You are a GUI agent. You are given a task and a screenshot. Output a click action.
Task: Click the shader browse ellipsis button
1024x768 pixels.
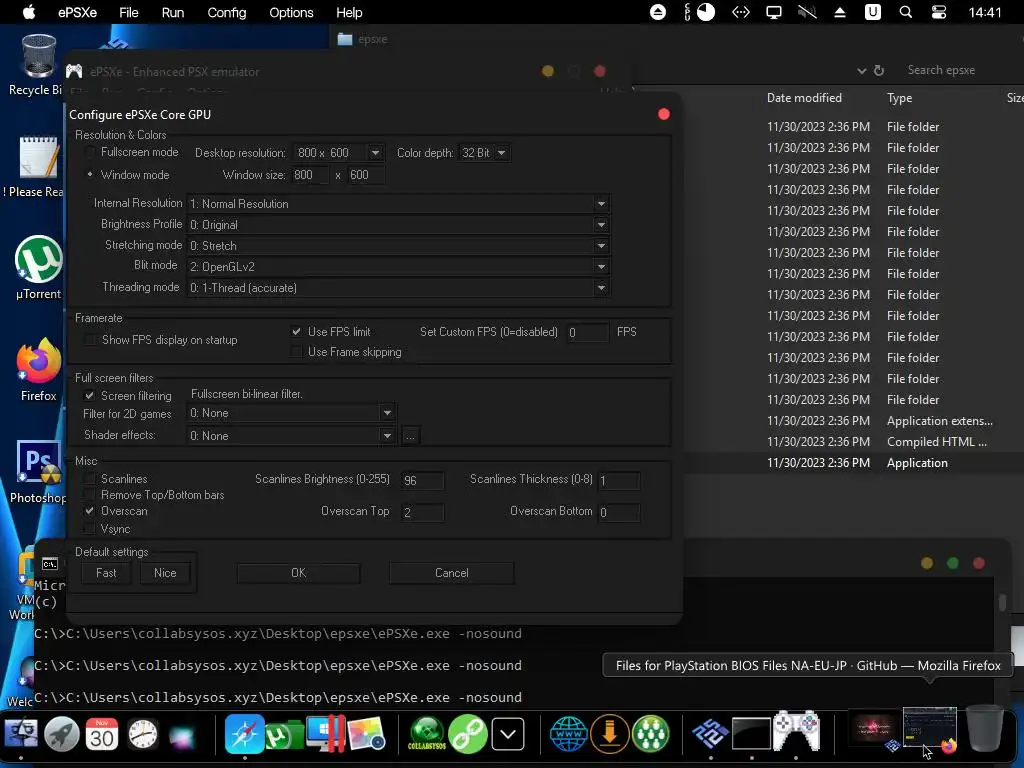coord(410,436)
